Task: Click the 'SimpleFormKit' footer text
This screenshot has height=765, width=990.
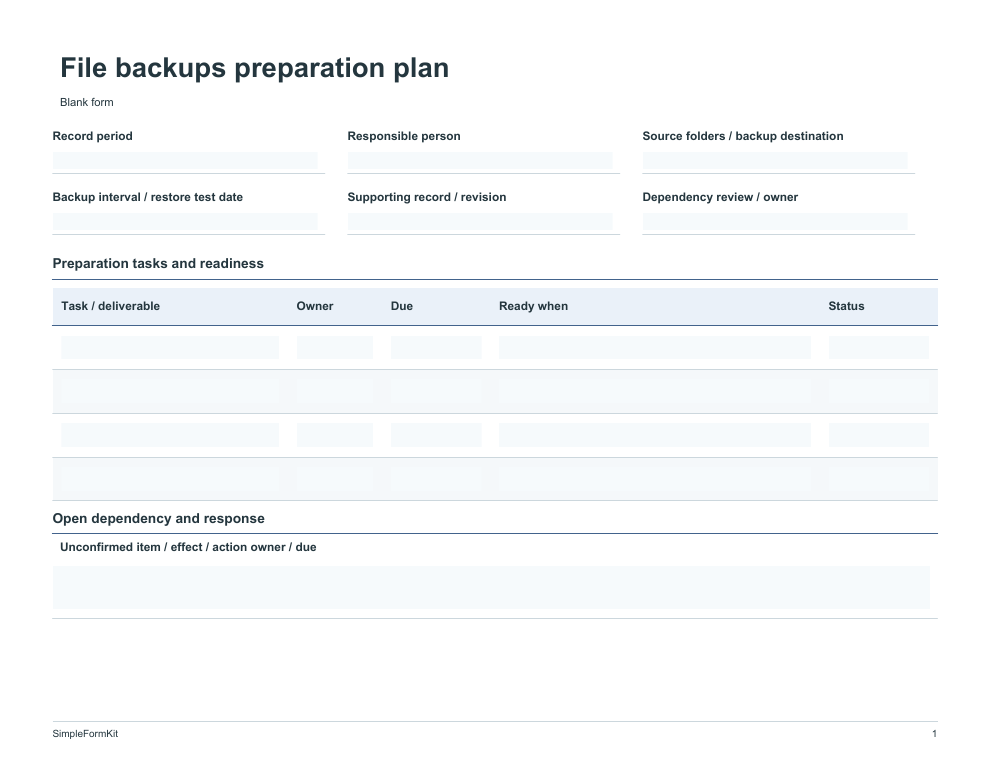Action: pos(85,733)
